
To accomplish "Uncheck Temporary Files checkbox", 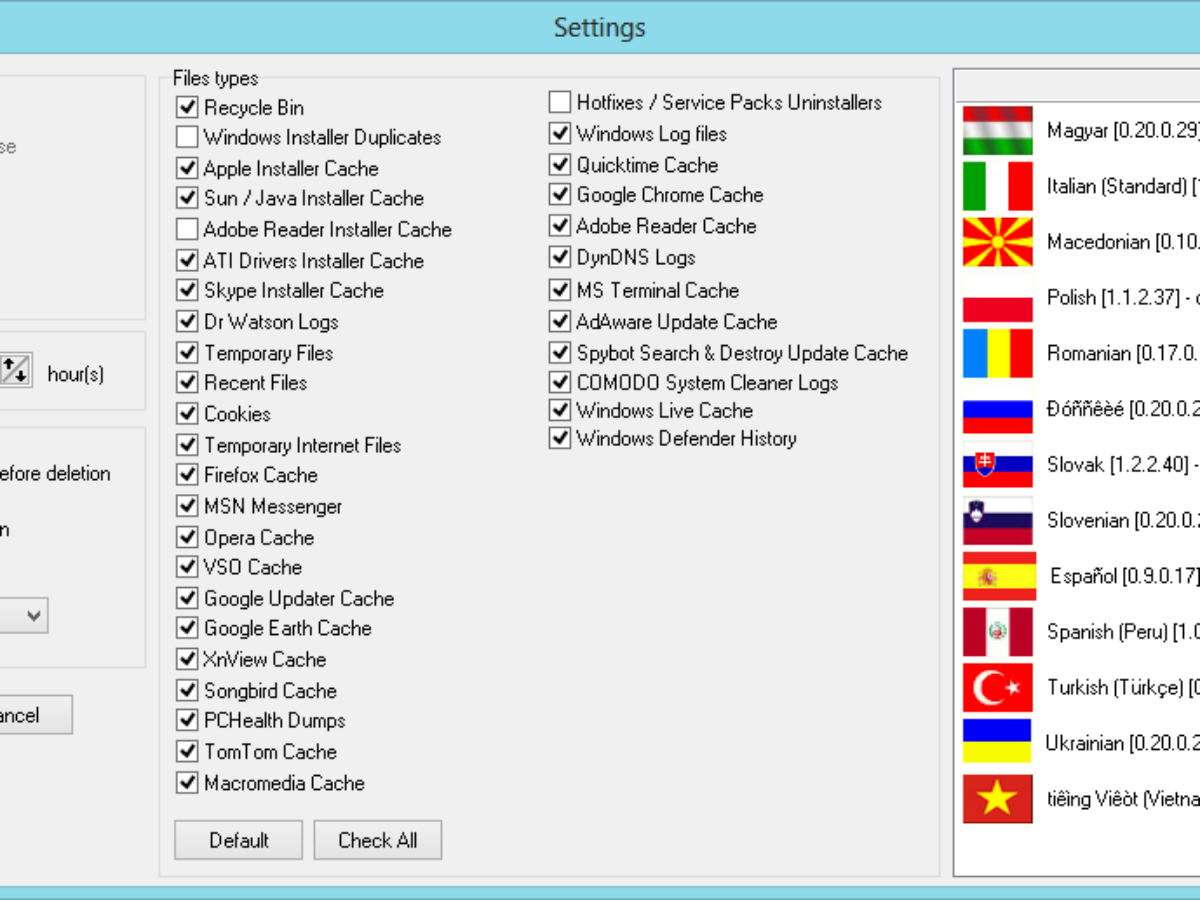I will 187,352.
